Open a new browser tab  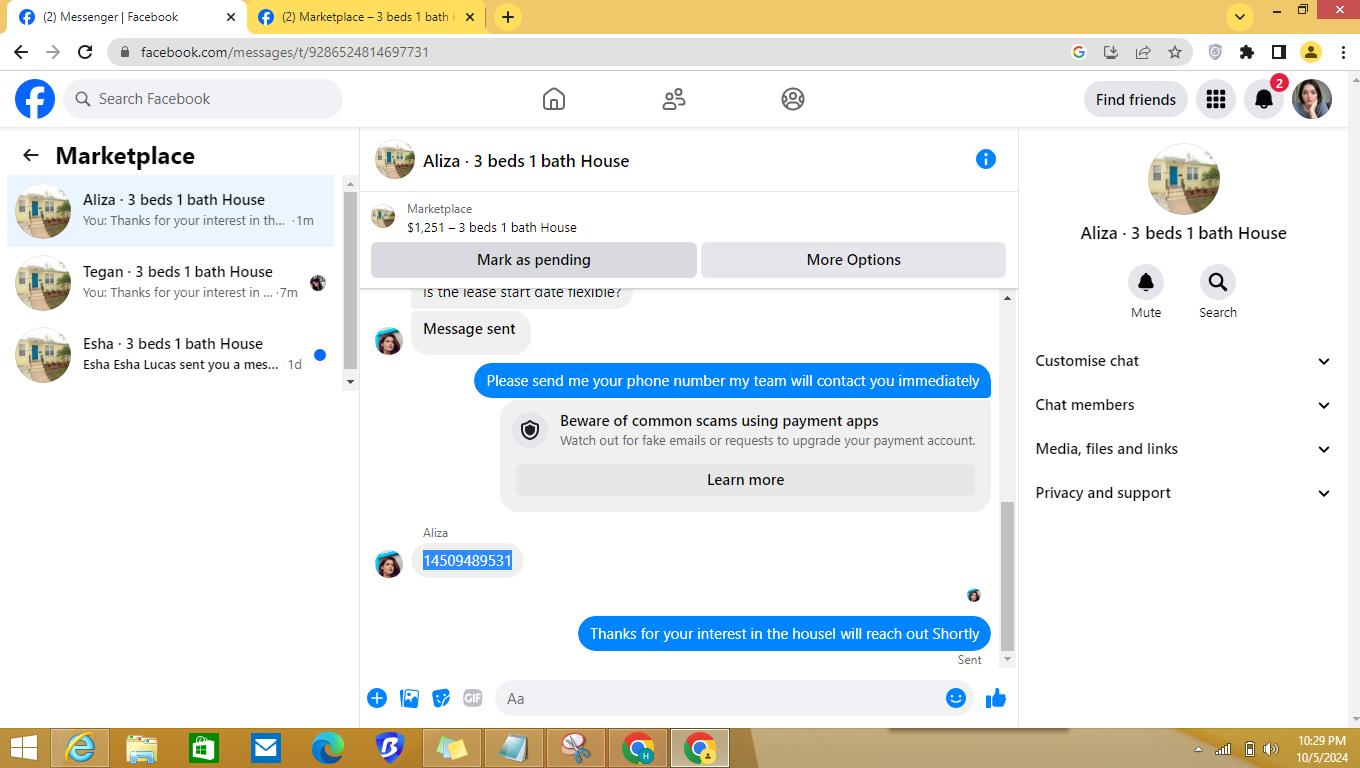tap(508, 17)
